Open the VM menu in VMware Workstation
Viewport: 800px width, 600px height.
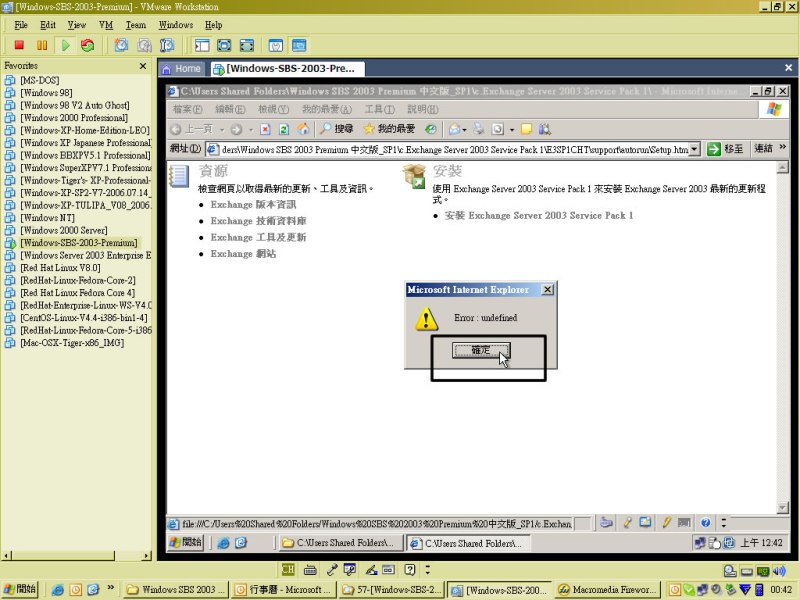106,24
